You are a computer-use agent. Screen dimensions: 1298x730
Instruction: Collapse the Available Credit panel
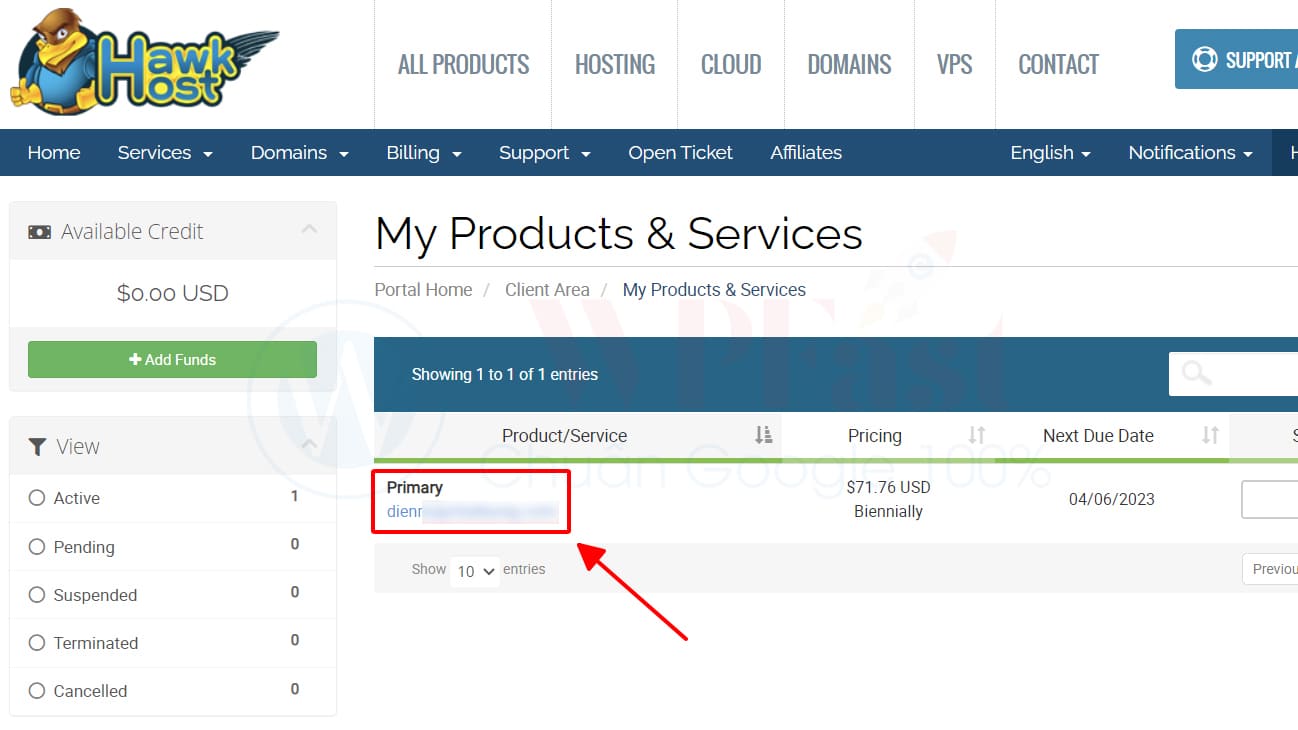[309, 230]
